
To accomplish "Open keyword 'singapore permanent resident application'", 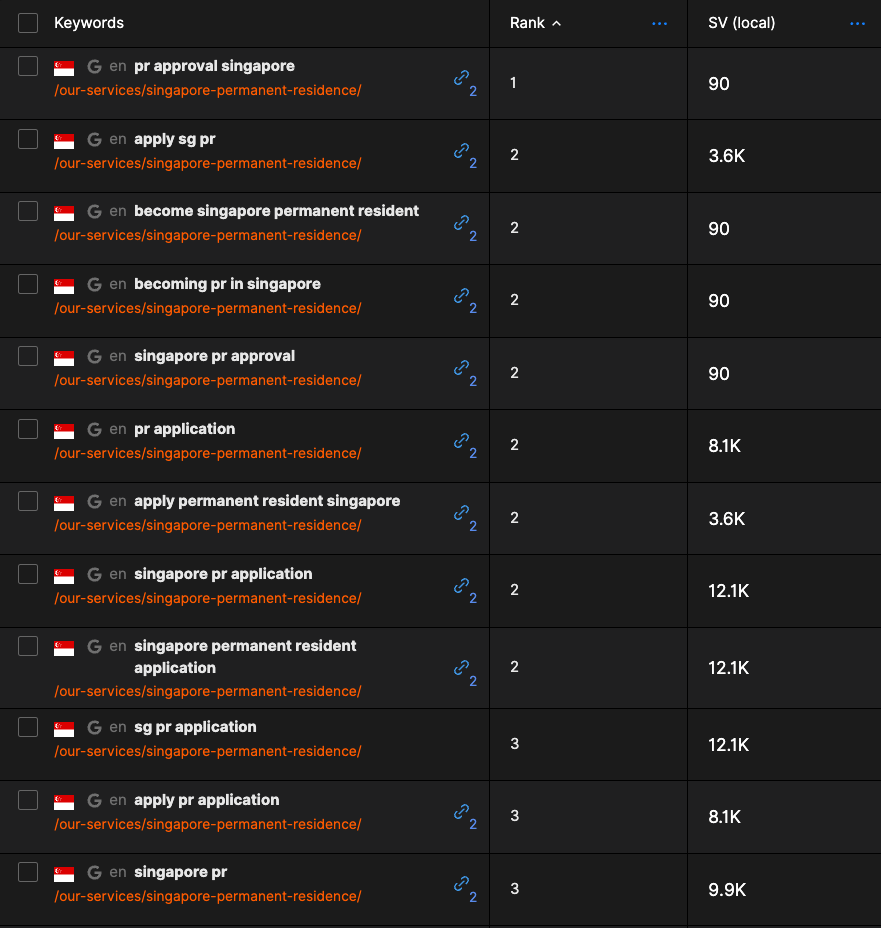I will click(245, 657).
